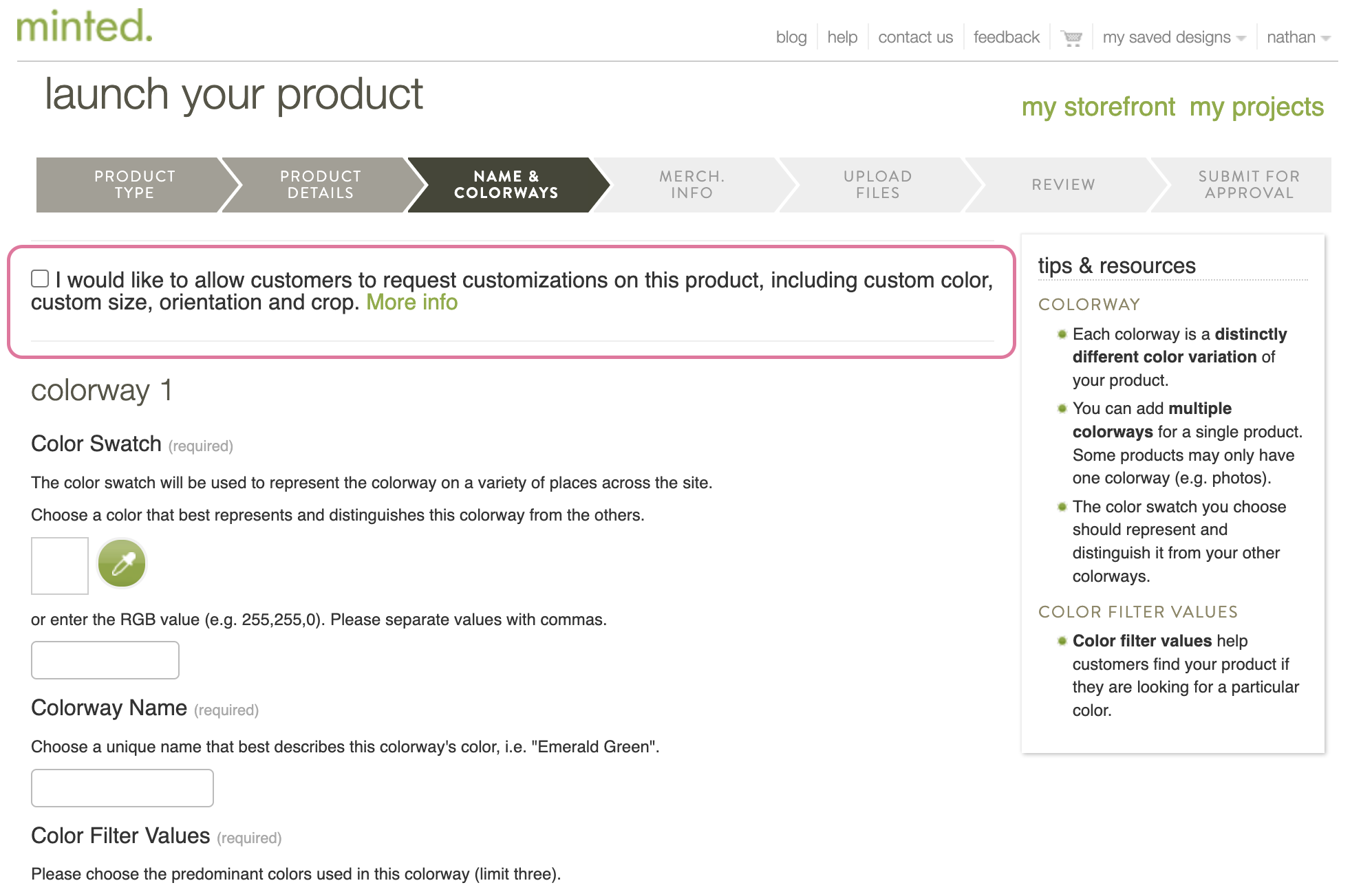Image resolution: width=1372 pixels, height=894 pixels.
Task: Click the empty color swatch box
Action: (60, 565)
